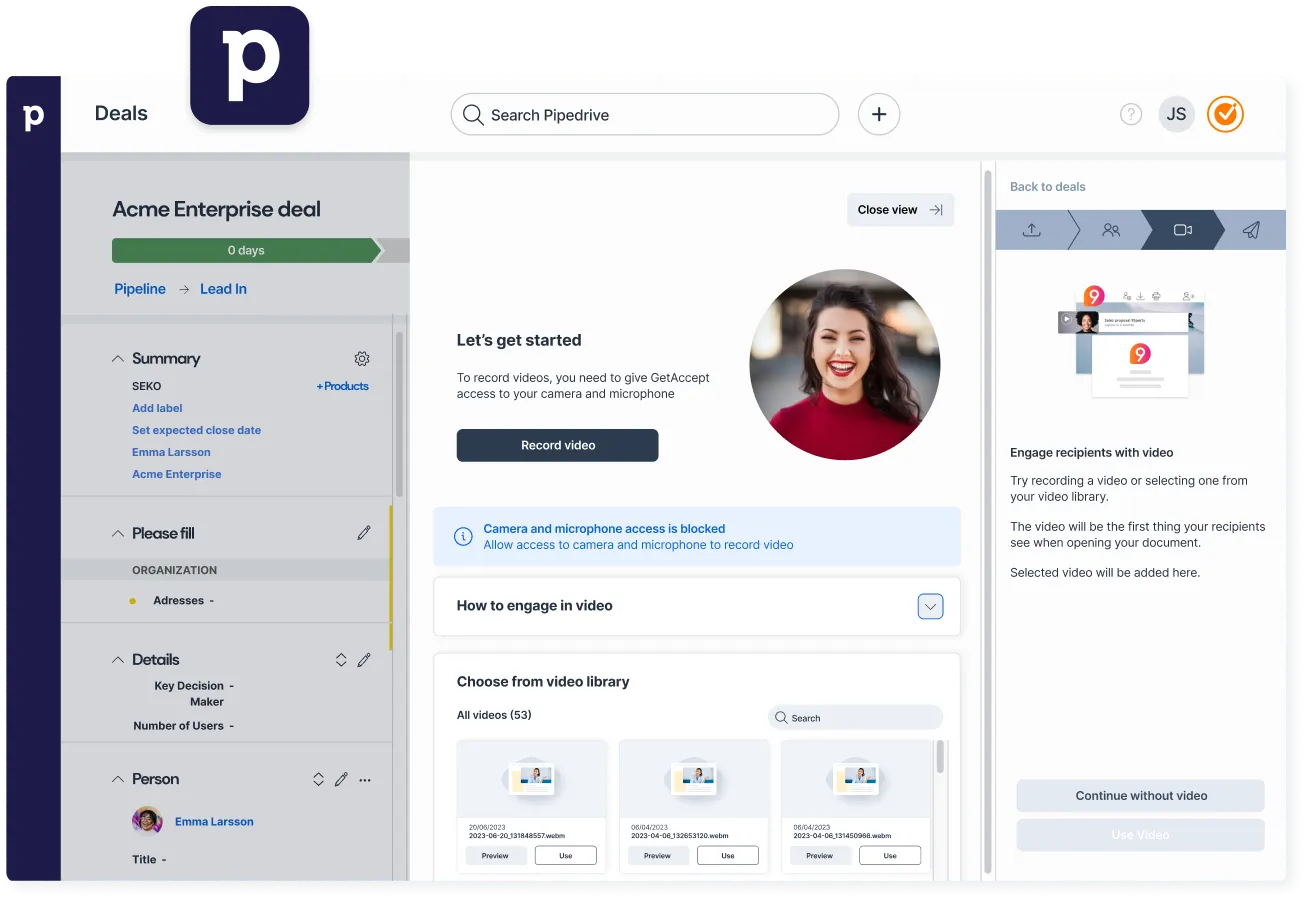Use video 2023-06-20_131848557.webm
This screenshot has height=899, width=1306.
[565, 856]
